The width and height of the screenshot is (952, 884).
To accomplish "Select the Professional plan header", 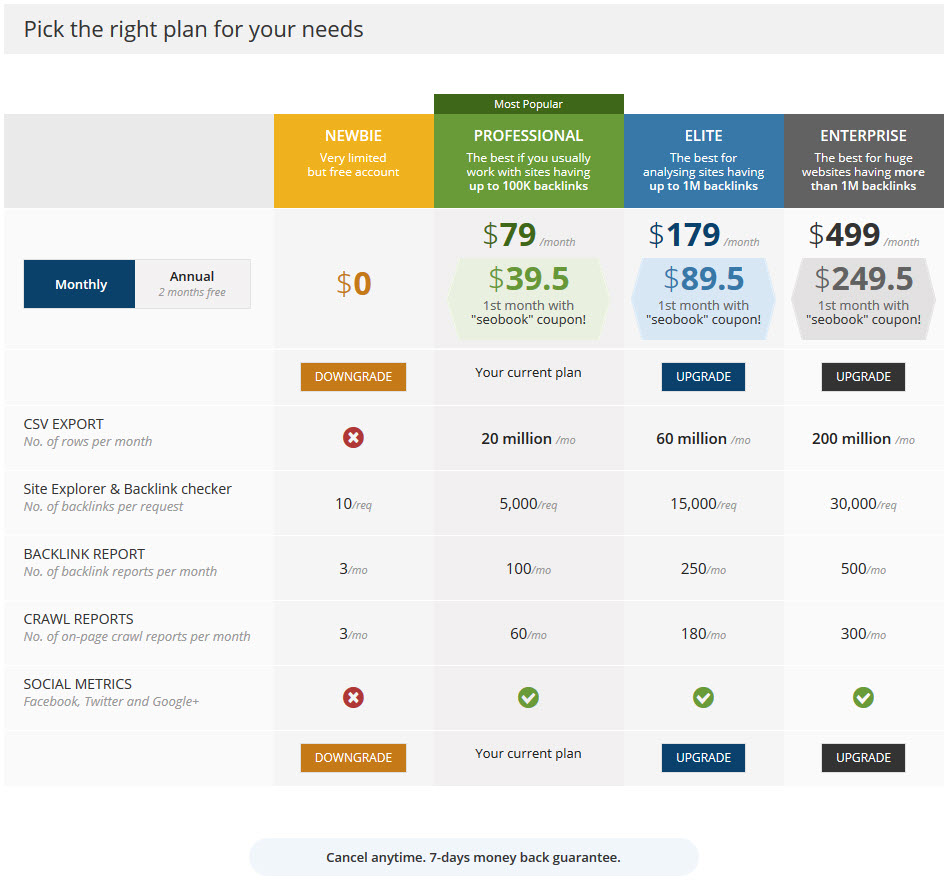I will tap(528, 160).
